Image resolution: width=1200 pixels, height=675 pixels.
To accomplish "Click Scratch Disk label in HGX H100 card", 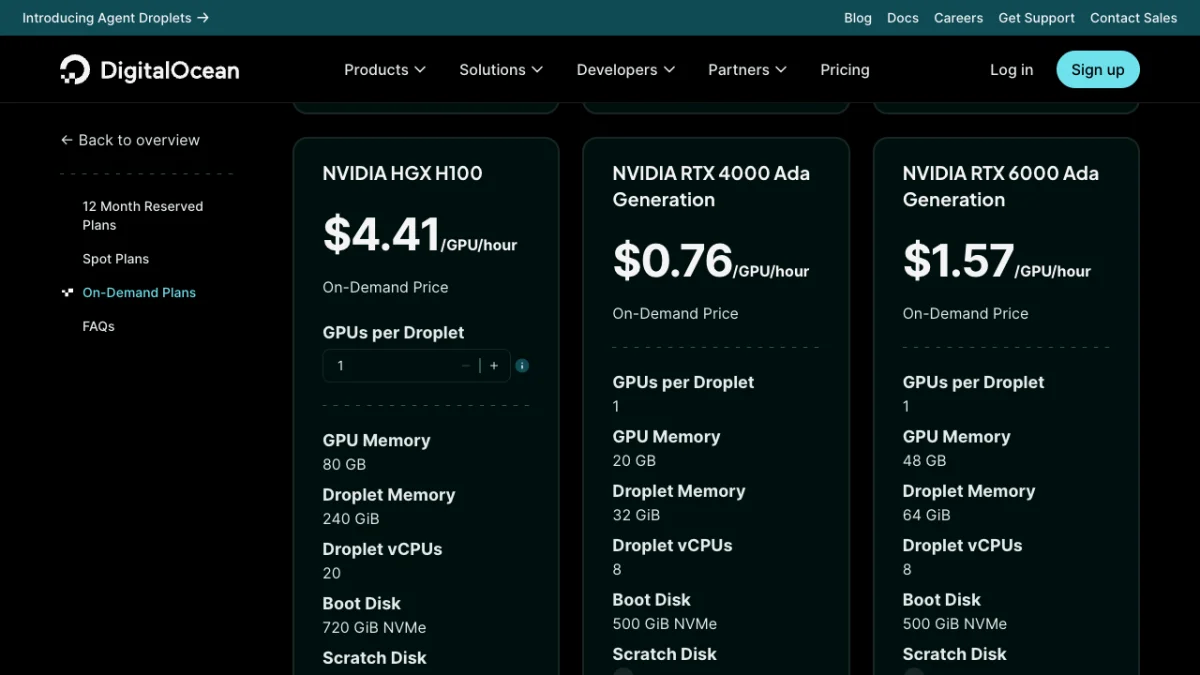I will pyautogui.click(x=374, y=658).
